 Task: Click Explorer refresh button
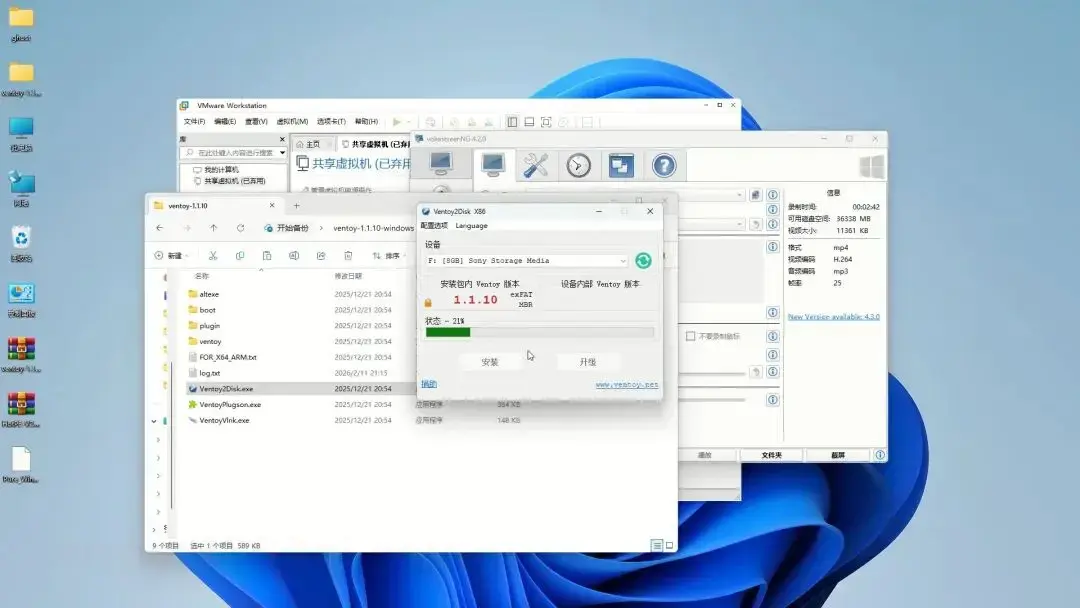click(x=240, y=228)
